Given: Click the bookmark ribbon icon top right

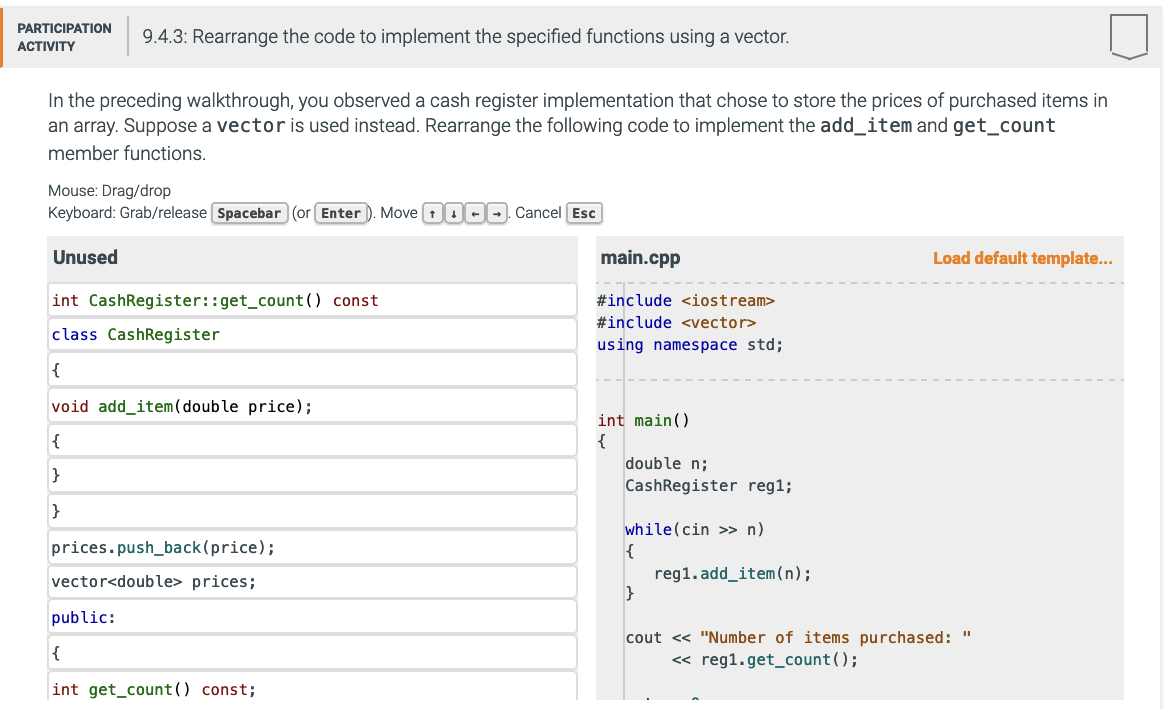Looking at the screenshot, I should point(1129,36).
